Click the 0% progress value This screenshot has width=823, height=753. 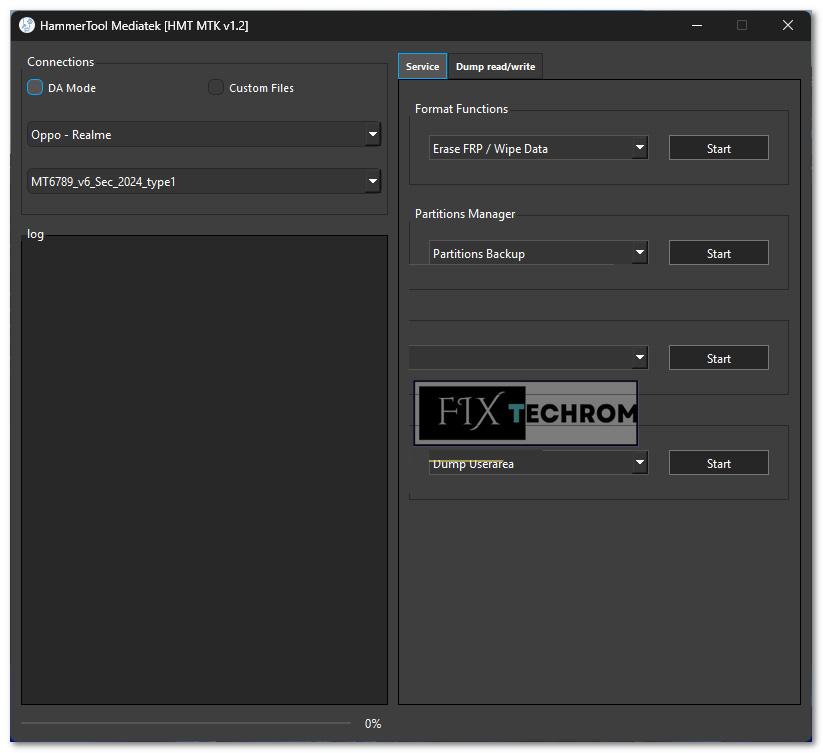point(373,724)
